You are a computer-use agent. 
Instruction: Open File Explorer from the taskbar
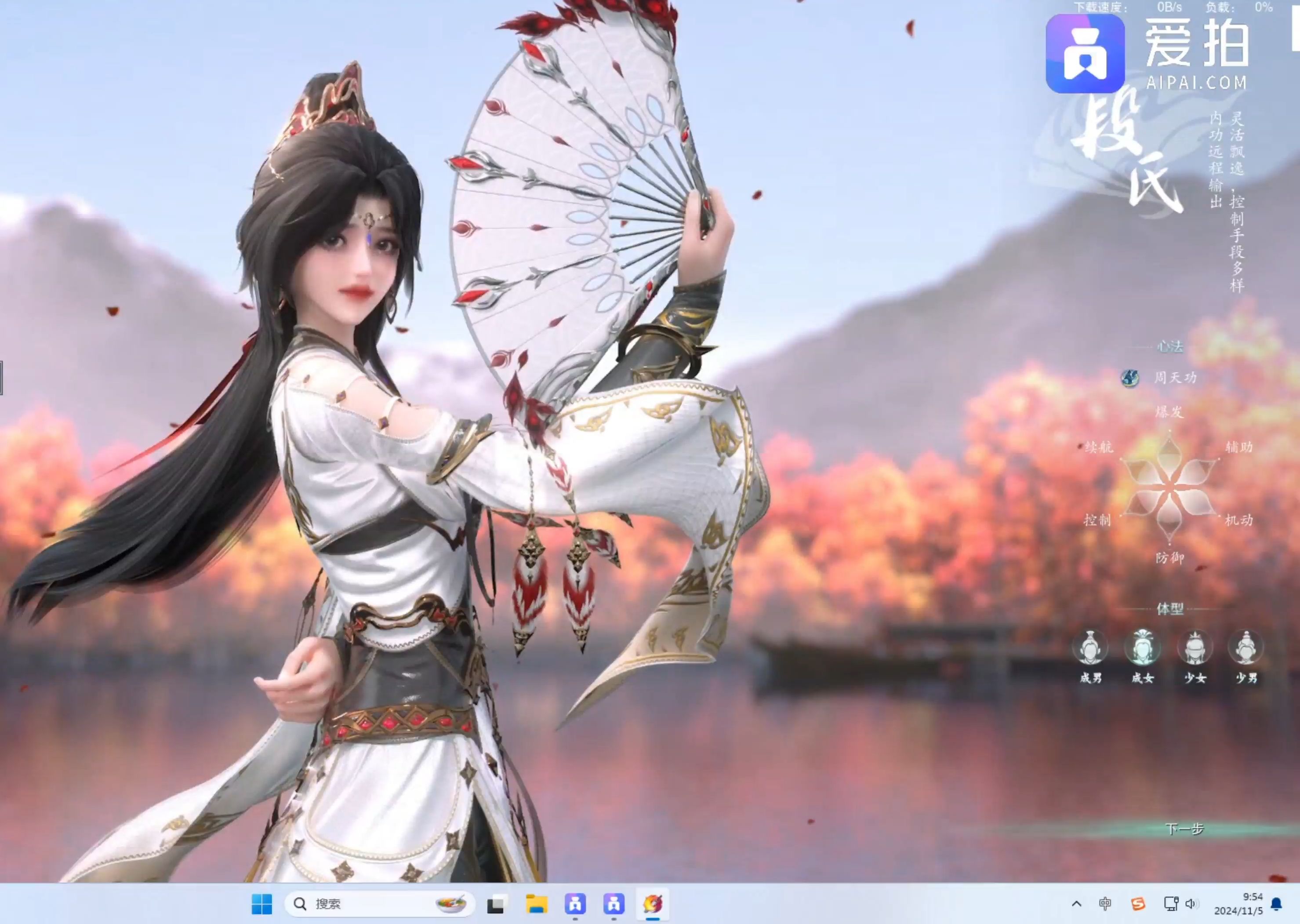click(536, 903)
